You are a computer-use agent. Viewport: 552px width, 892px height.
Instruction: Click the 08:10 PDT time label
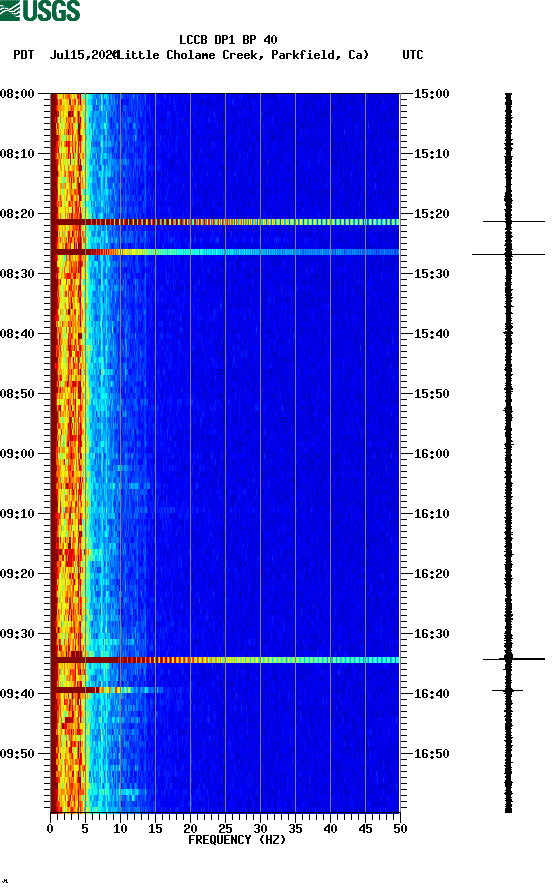pos(18,154)
